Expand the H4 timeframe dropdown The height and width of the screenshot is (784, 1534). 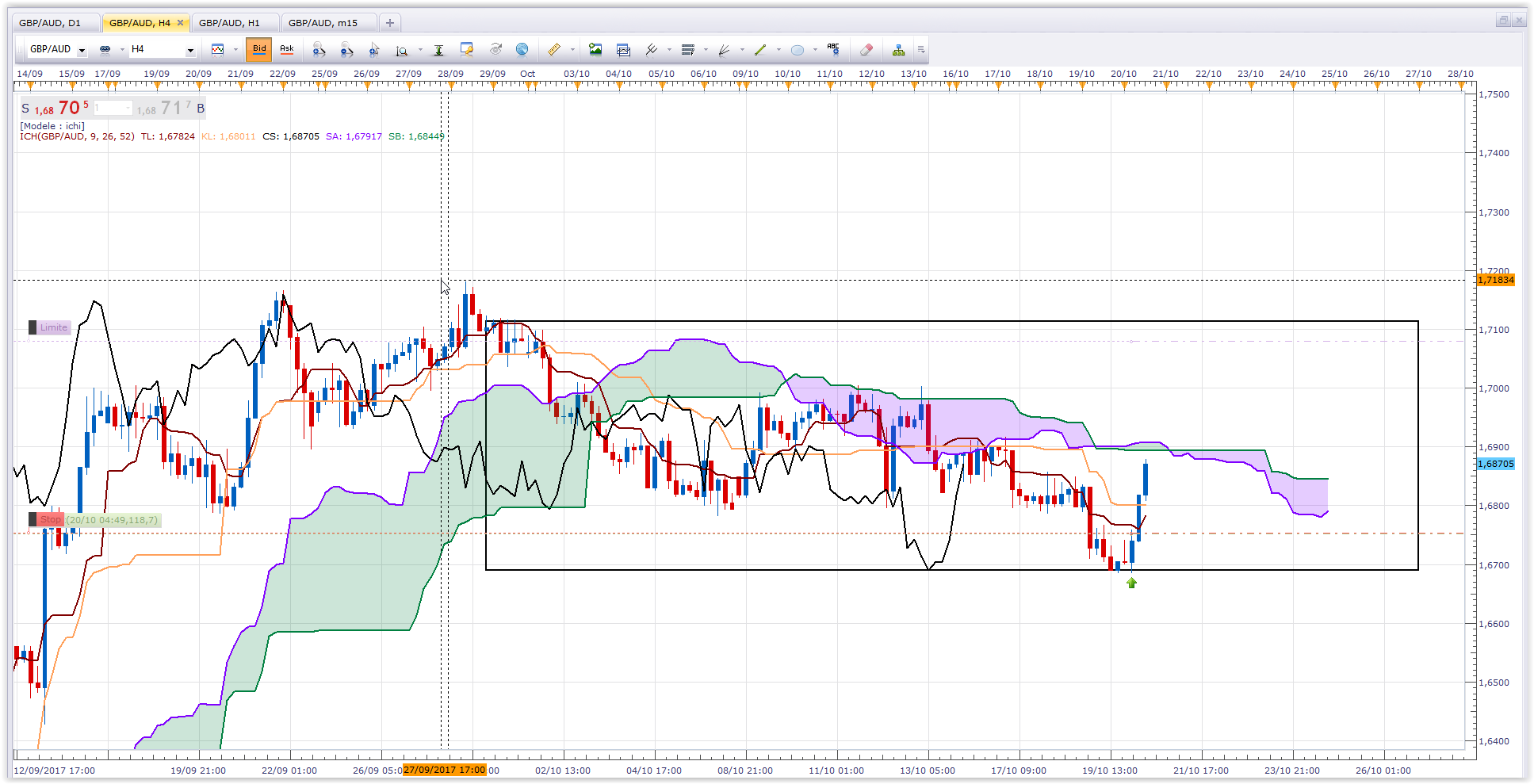pyautogui.click(x=189, y=50)
